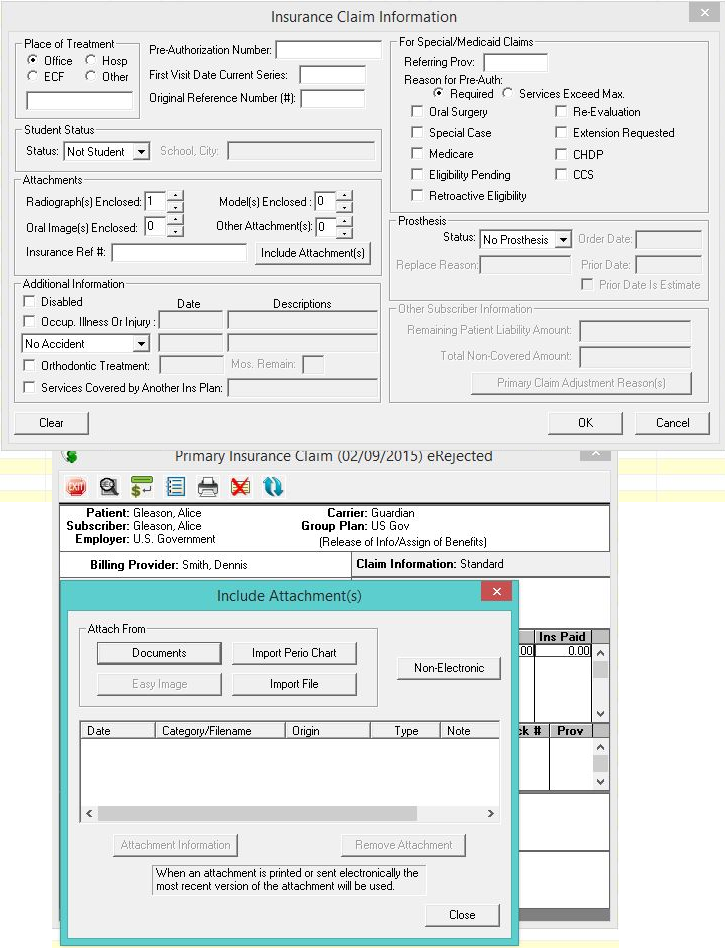725x948 pixels.
Task: Click the Original Reference Number field
Action: pos(333,98)
